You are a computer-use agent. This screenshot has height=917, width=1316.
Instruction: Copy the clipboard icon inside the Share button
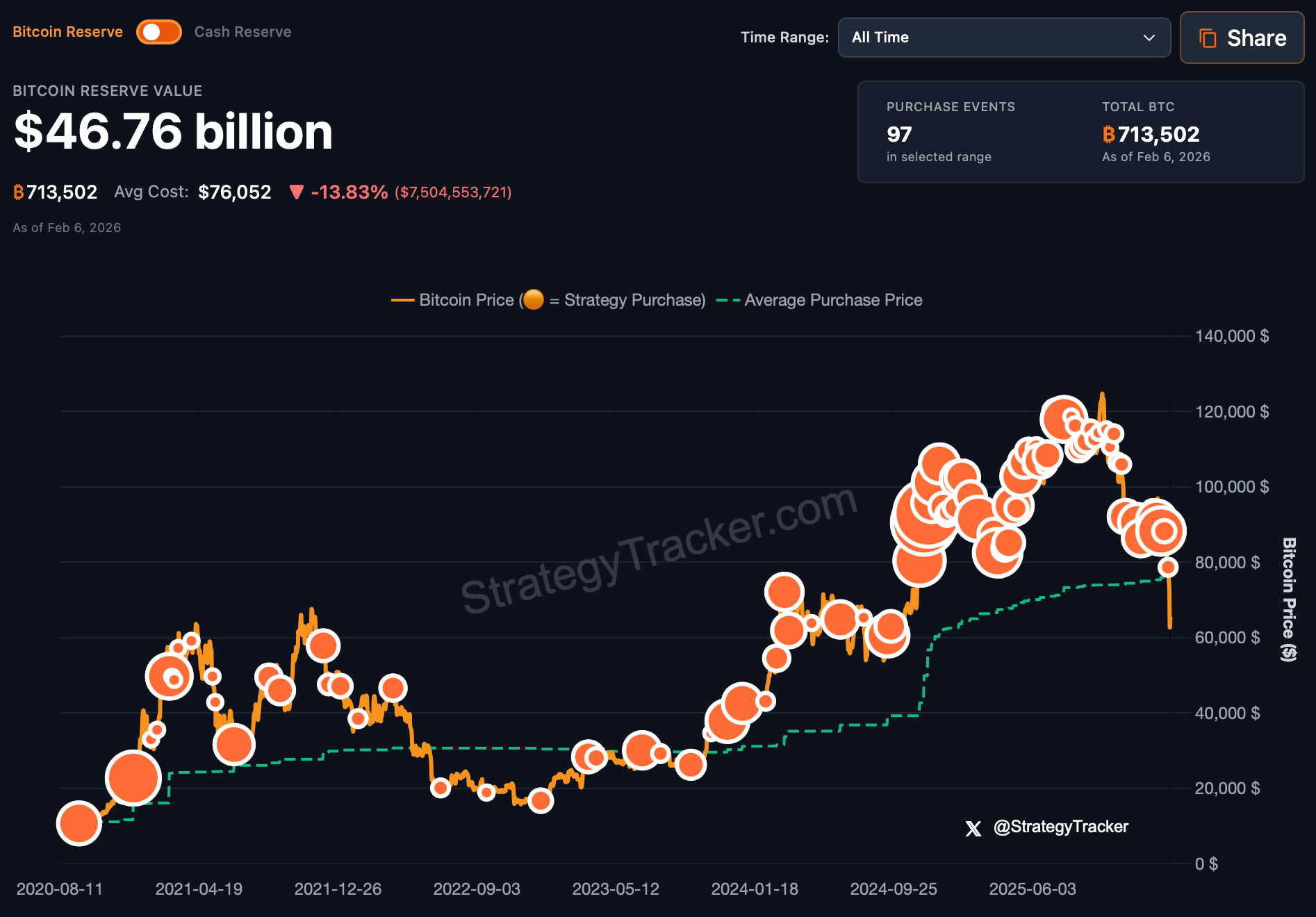pyautogui.click(x=1208, y=38)
